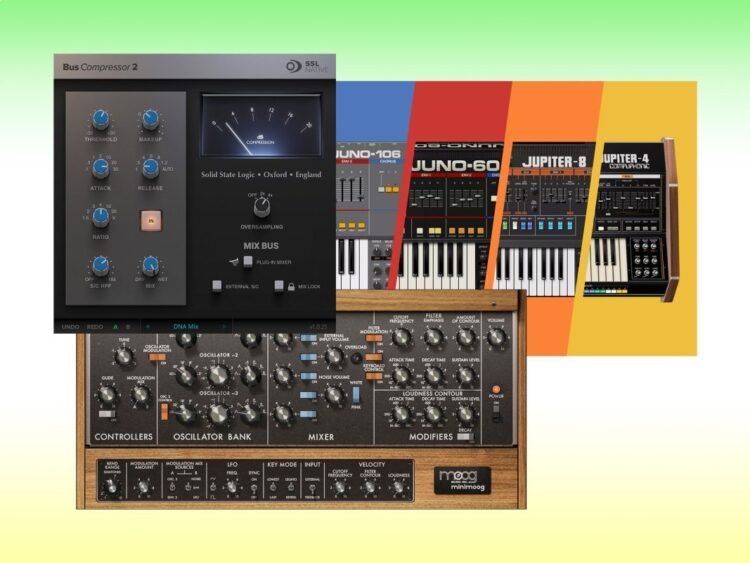
Task: Click the previous preset arrow left of DNA Mix
Action: point(148,327)
